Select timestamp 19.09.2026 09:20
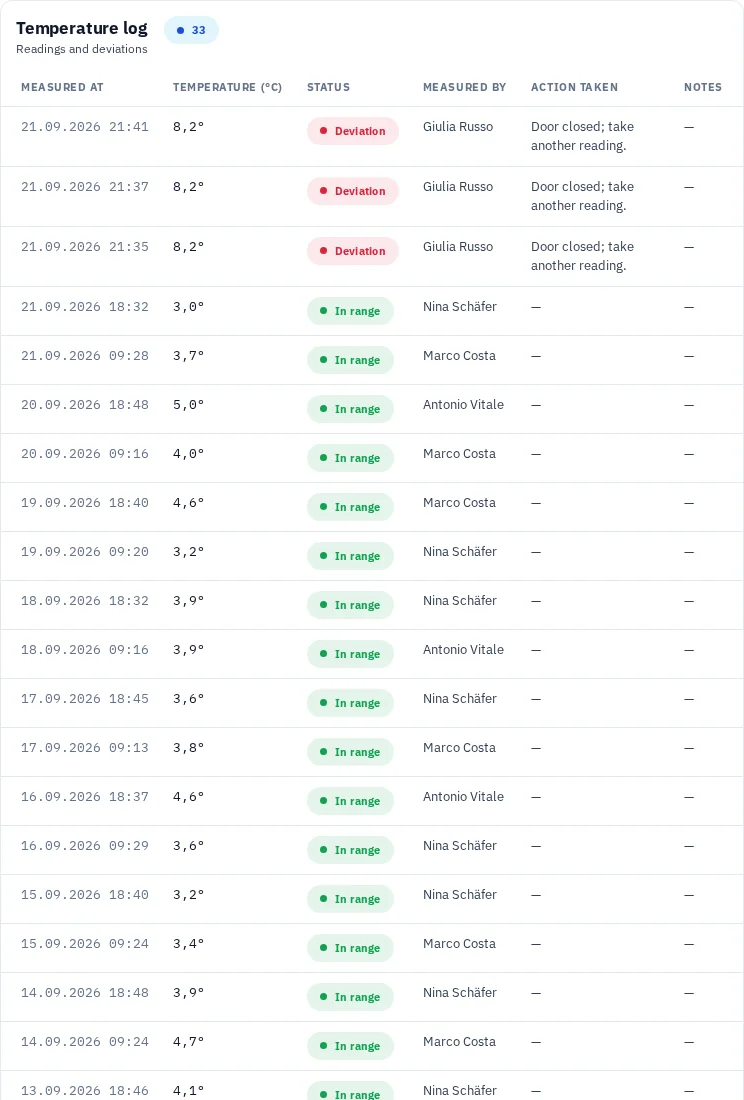This screenshot has width=744, height=1100. coord(85,552)
